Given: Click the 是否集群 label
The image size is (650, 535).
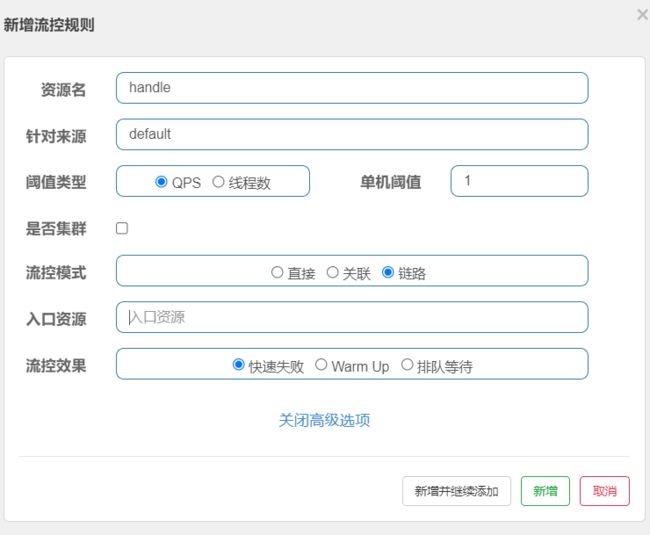Looking at the screenshot, I should coord(56,228).
